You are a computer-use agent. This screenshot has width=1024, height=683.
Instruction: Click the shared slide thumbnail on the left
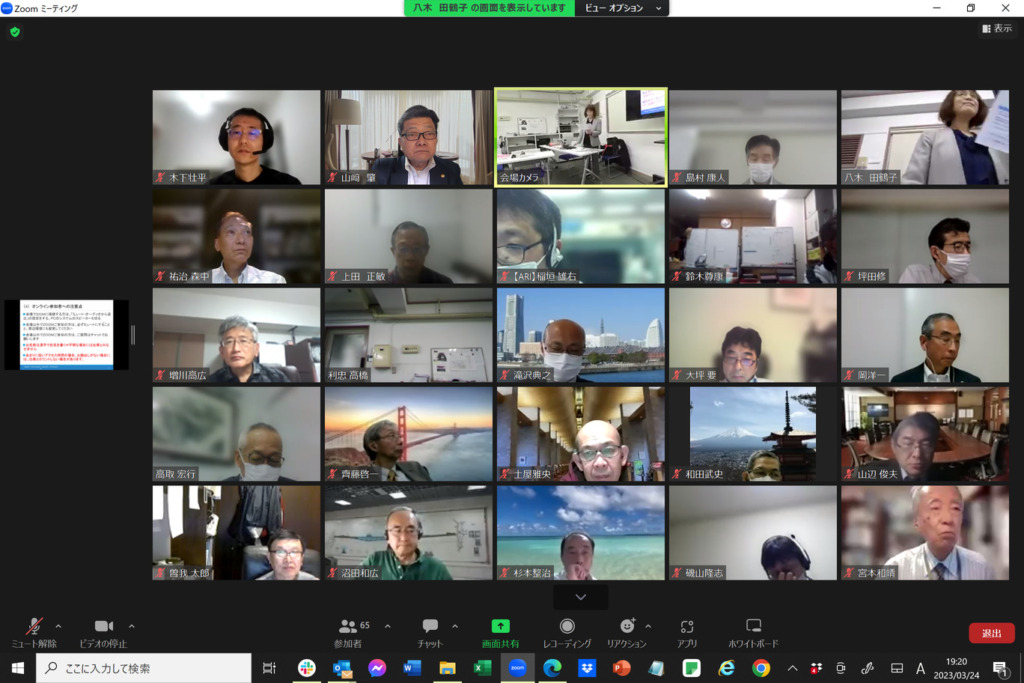click(x=66, y=335)
